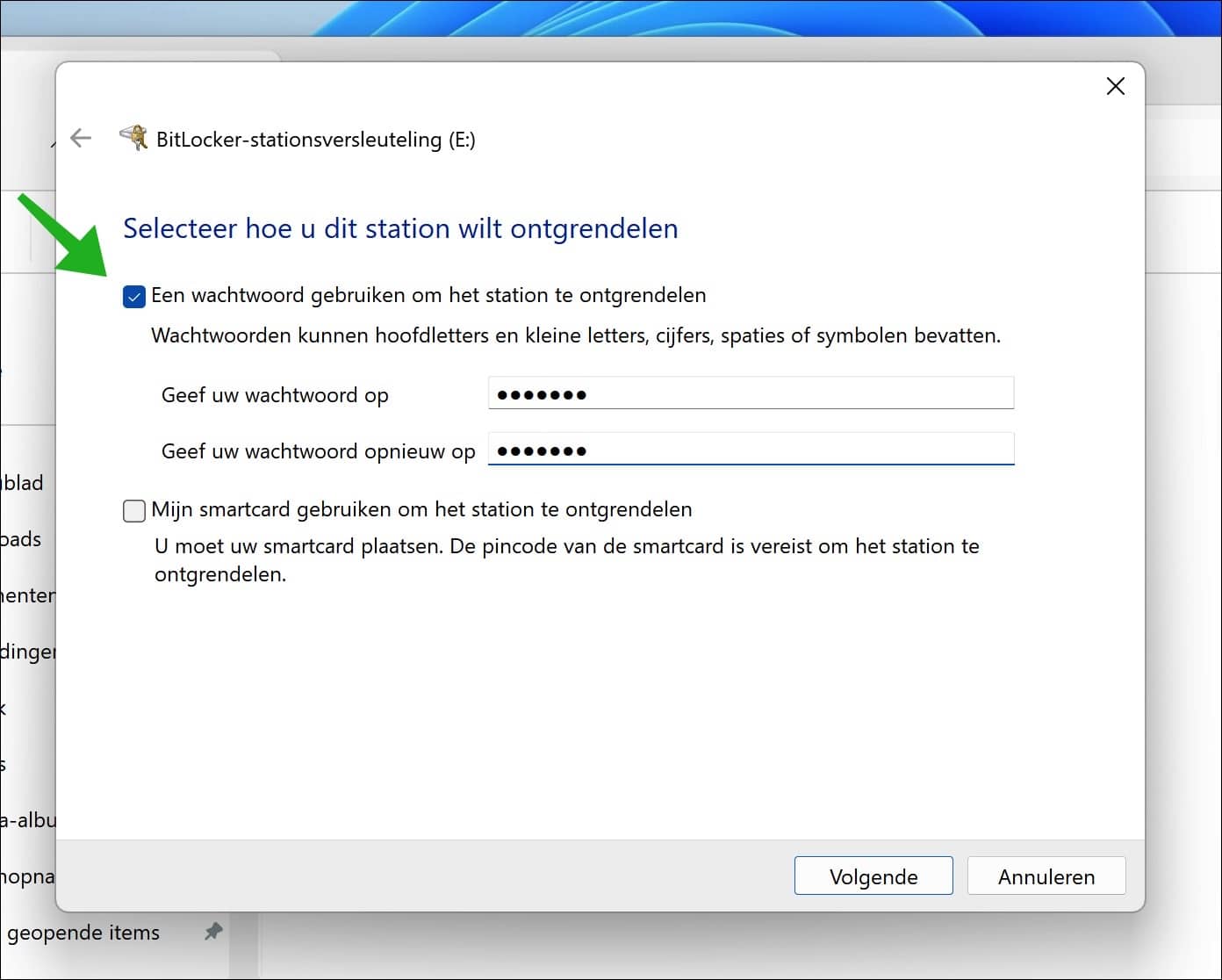Viewport: 1222px width, 980px height.
Task: Enable 'Mijn smartcard gebruiken' checkbox
Action: [134, 510]
